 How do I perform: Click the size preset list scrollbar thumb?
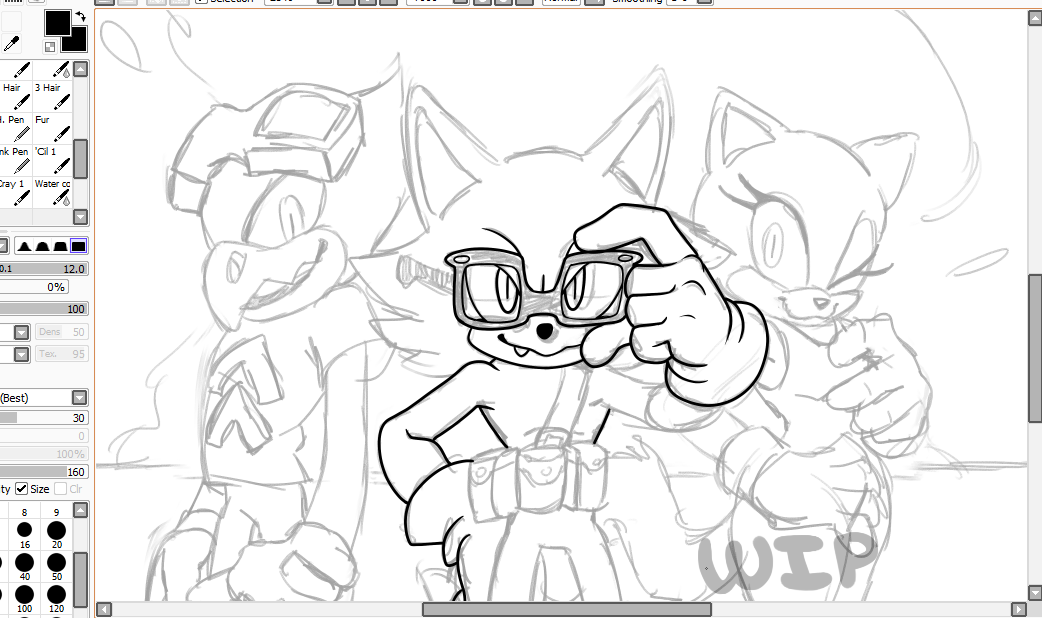pos(80,579)
